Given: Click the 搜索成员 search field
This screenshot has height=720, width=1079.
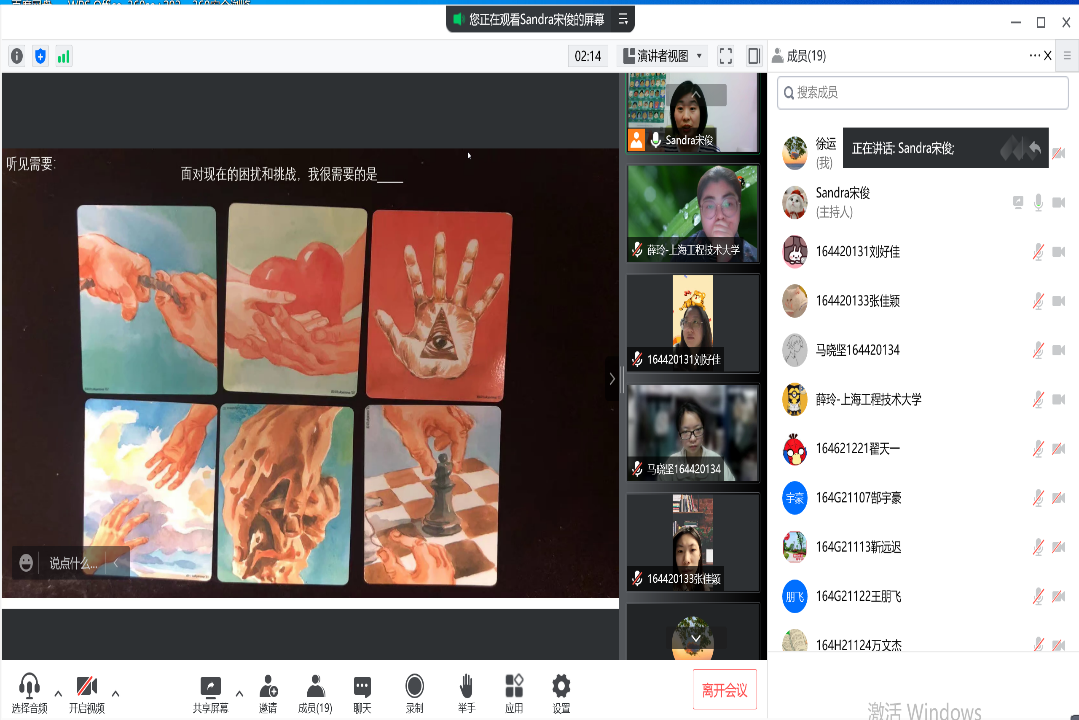Looking at the screenshot, I should pos(922,93).
